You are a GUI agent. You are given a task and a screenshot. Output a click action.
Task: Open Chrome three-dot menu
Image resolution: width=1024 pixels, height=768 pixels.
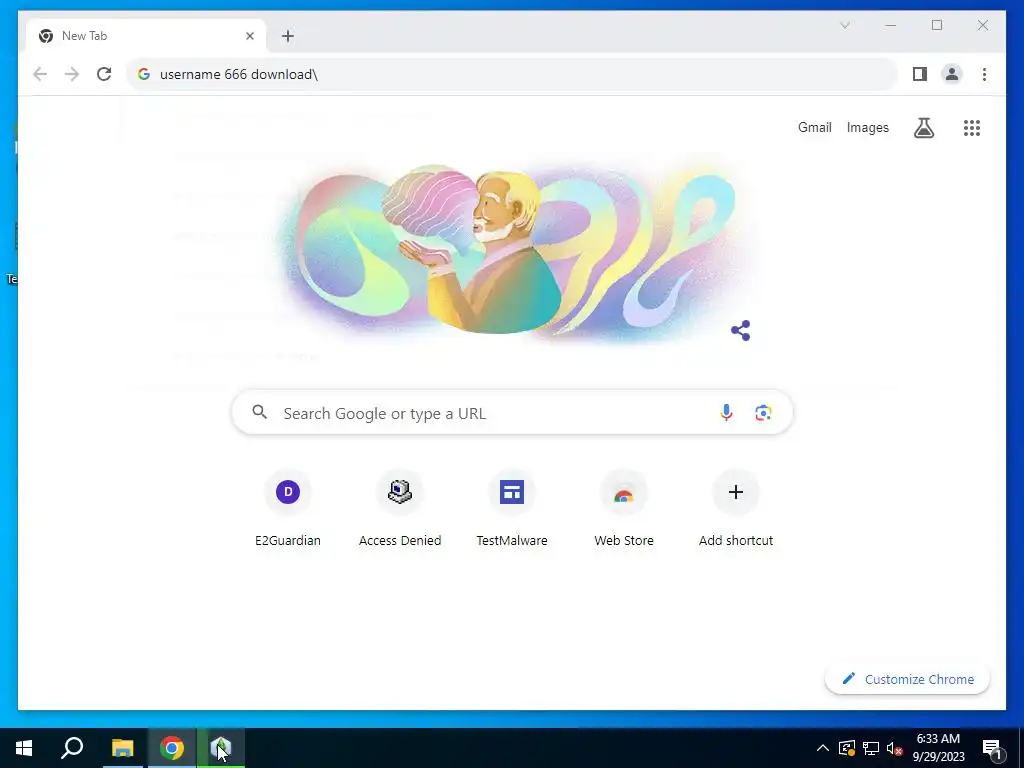pyautogui.click(x=984, y=74)
